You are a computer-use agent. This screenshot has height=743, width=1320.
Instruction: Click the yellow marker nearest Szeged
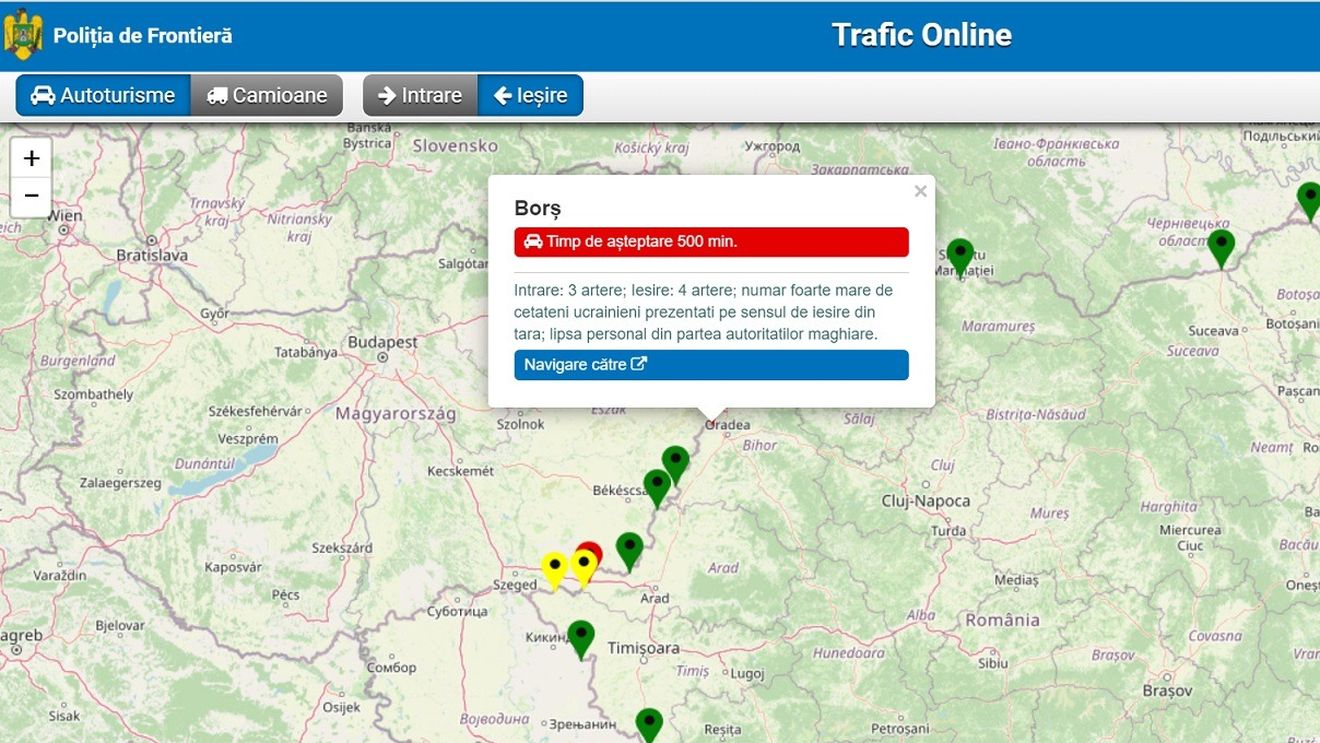pos(554,571)
